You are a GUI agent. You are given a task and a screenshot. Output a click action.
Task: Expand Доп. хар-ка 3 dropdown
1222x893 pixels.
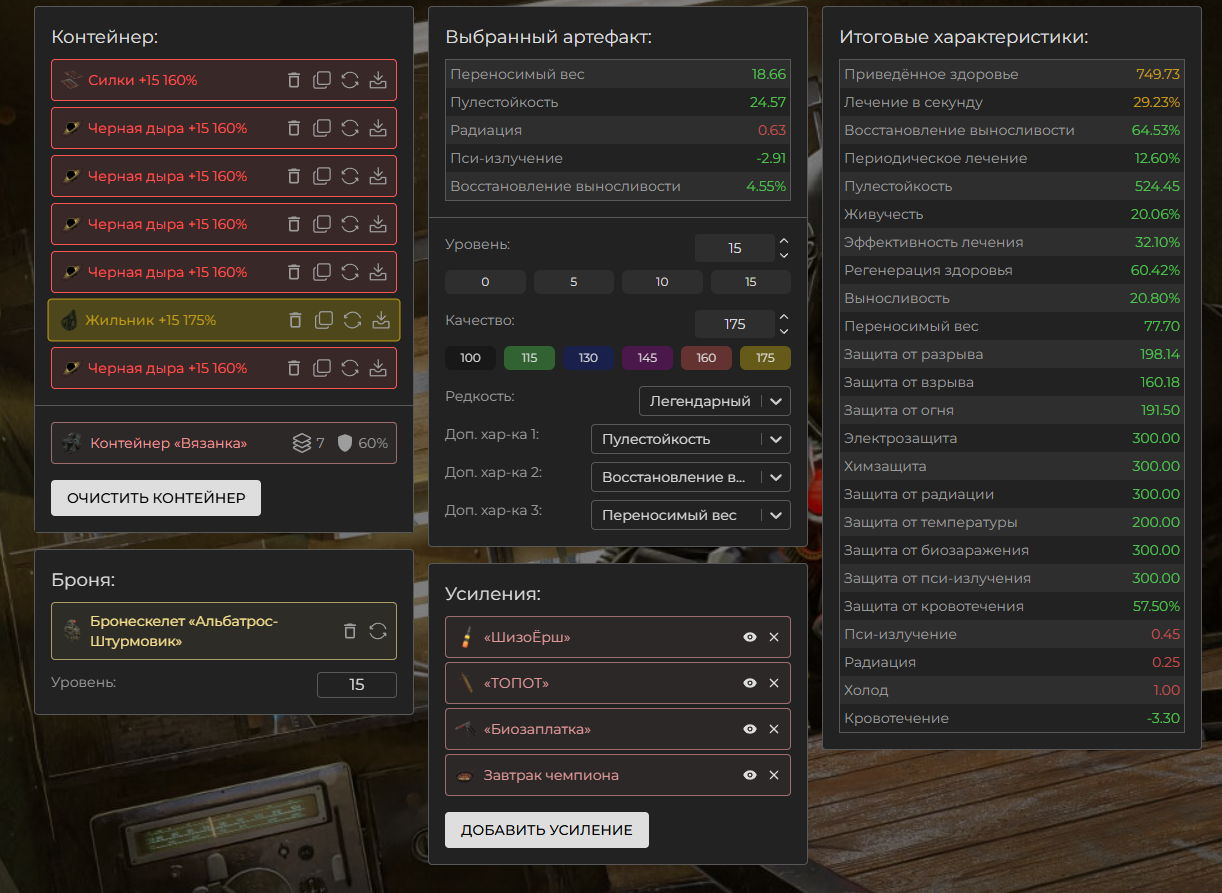coord(690,515)
